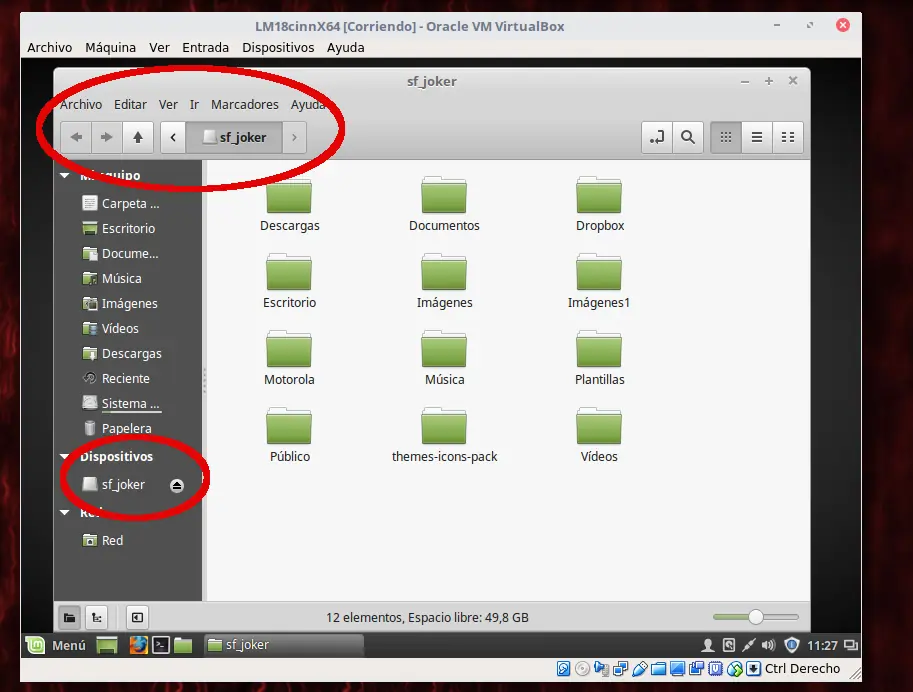The width and height of the screenshot is (913, 692).
Task: Switch to list view
Action: pyautogui.click(x=756, y=137)
